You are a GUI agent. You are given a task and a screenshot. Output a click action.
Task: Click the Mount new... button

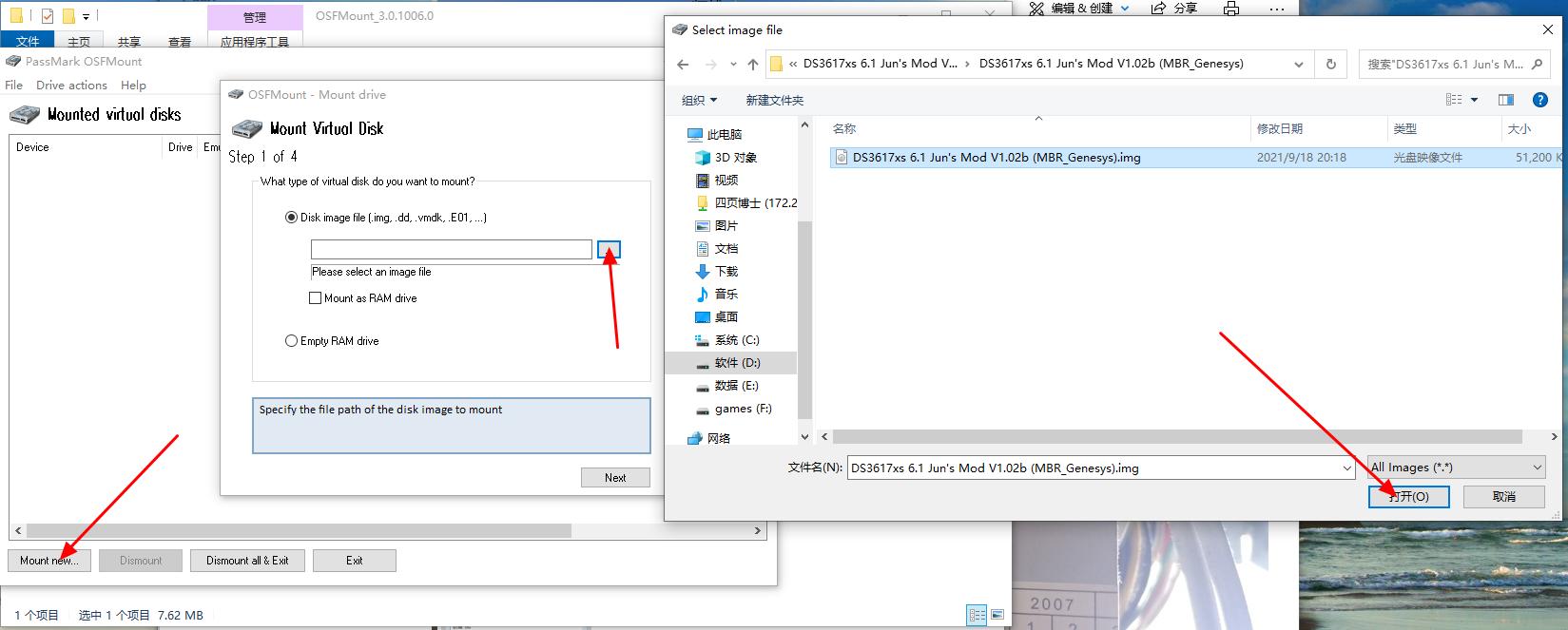click(x=49, y=561)
